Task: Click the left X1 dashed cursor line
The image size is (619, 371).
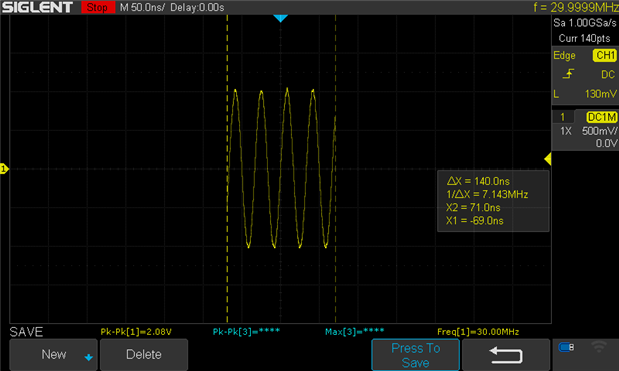Action: (x=227, y=169)
